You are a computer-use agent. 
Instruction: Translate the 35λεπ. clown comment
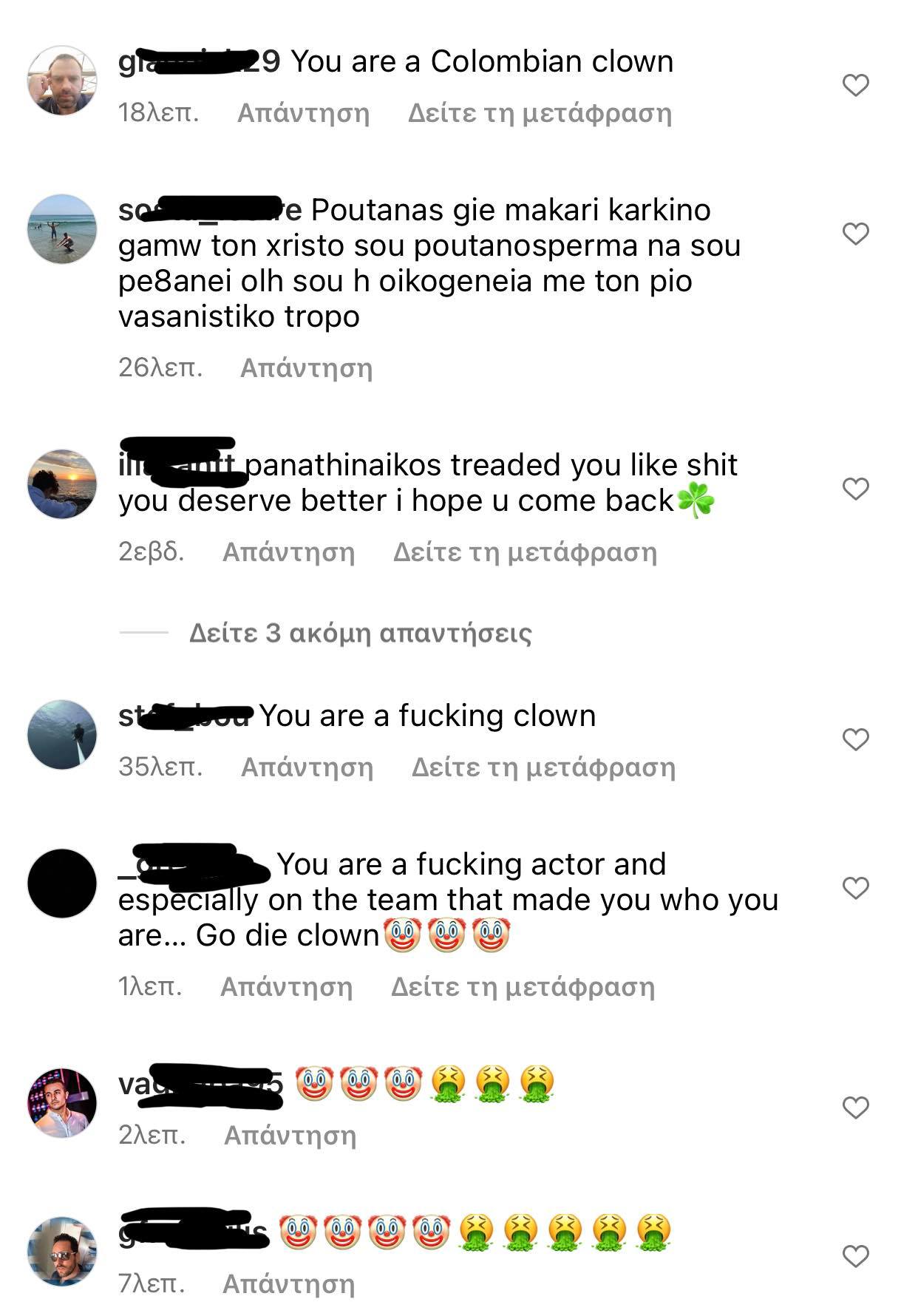click(x=543, y=767)
